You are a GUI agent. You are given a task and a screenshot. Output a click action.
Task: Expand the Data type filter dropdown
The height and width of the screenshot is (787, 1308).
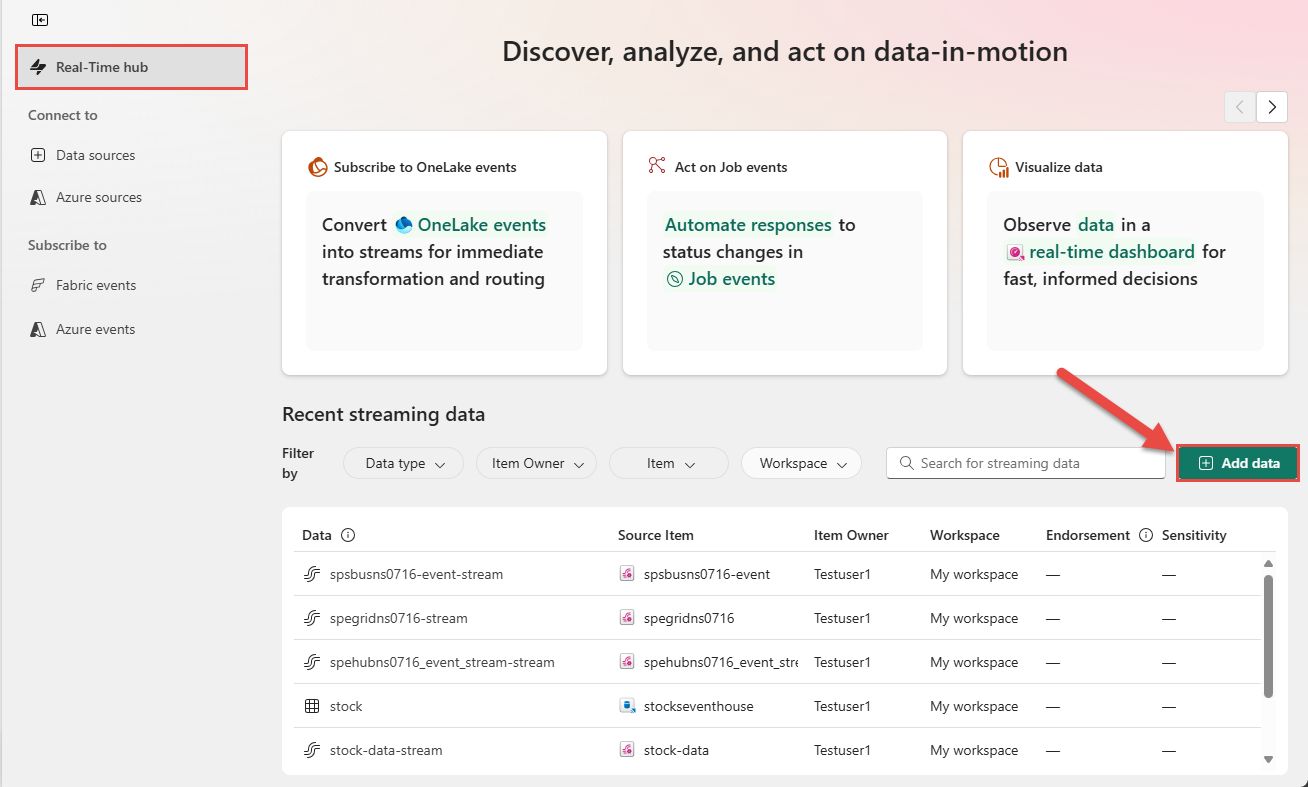tap(403, 463)
